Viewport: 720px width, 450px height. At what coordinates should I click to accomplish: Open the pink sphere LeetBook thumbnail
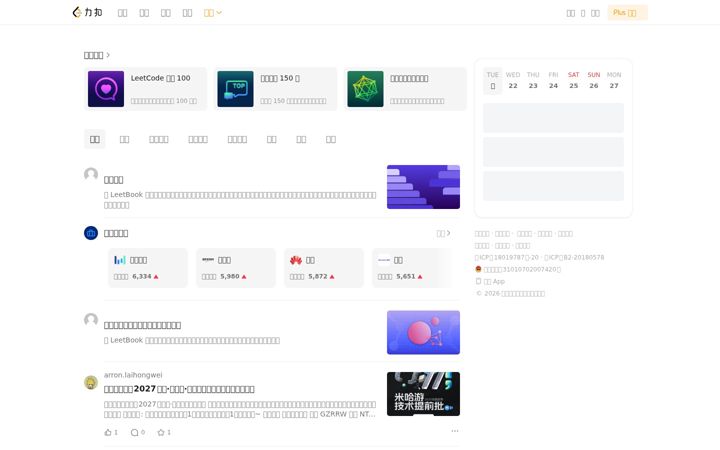[423, 332]
